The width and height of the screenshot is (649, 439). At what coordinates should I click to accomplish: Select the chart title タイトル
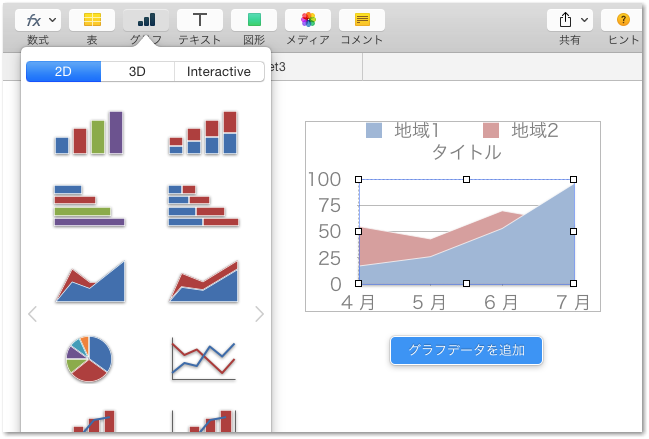click(x=466, y=152)
